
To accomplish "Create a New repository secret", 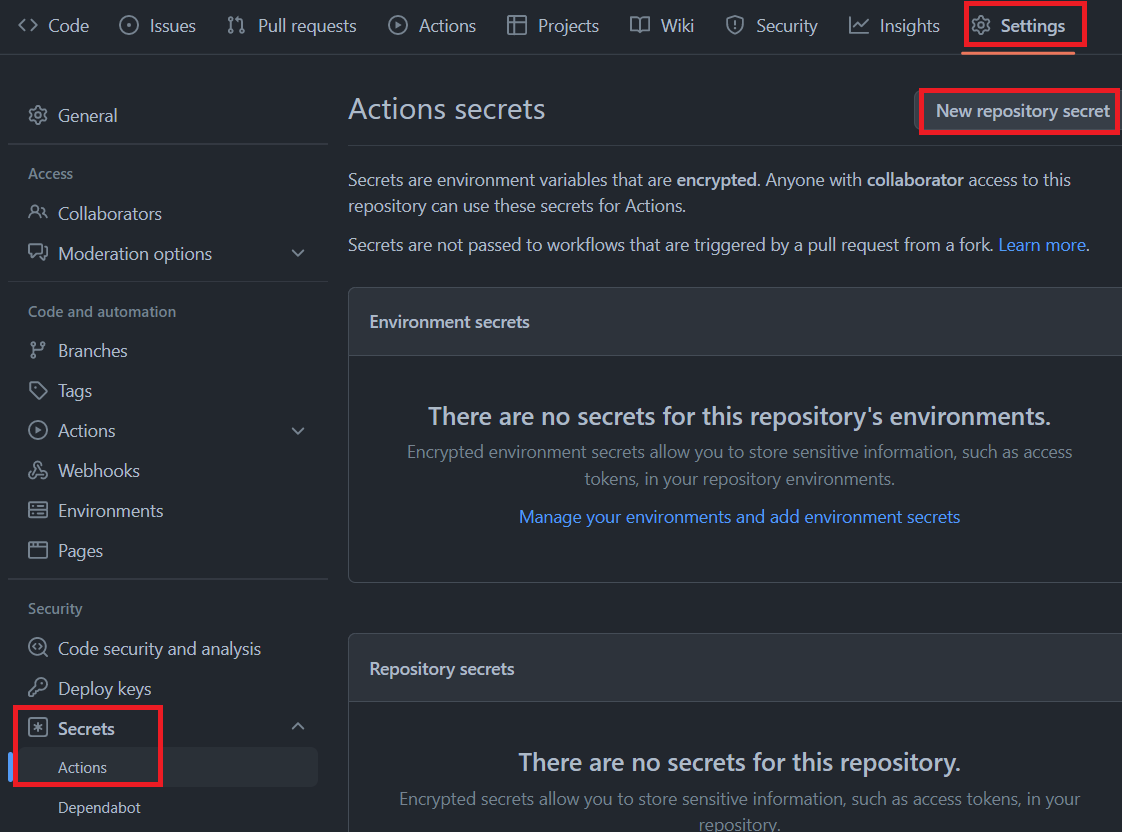I will [x=1022, y=111].
